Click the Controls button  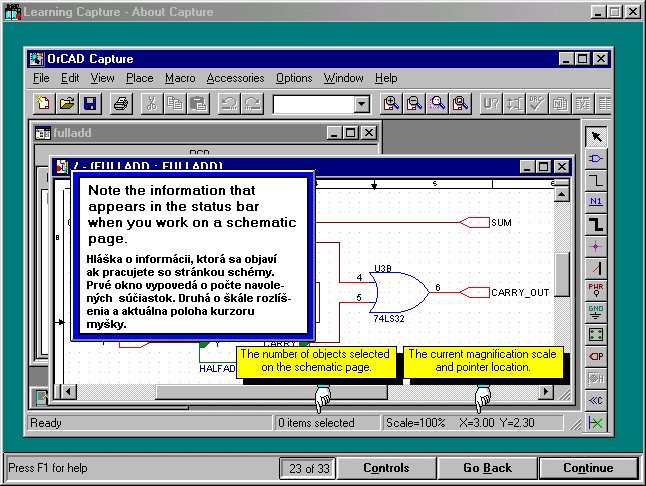point(386,468)
